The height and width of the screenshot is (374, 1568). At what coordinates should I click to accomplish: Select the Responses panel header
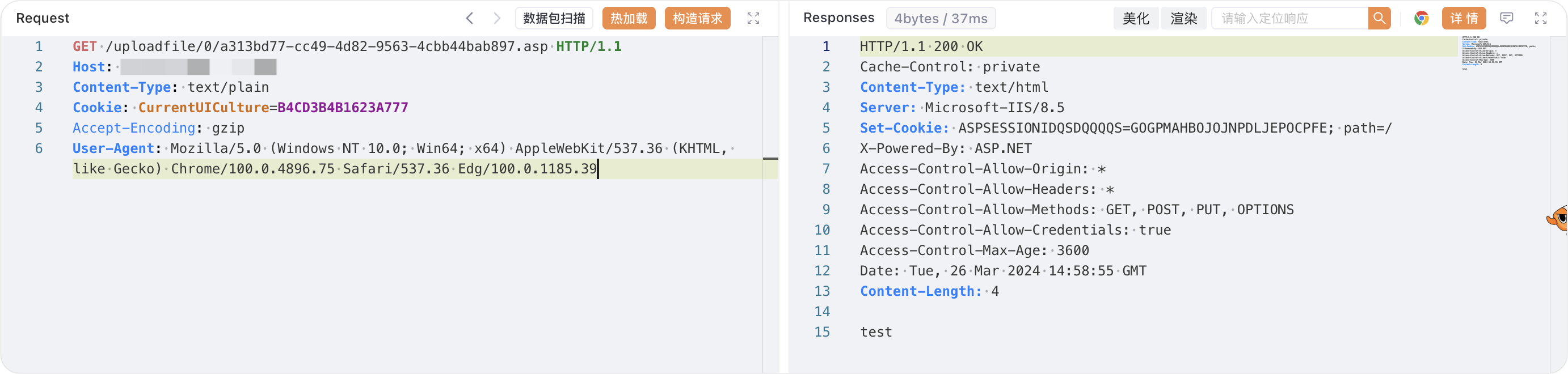pos(839,18)
